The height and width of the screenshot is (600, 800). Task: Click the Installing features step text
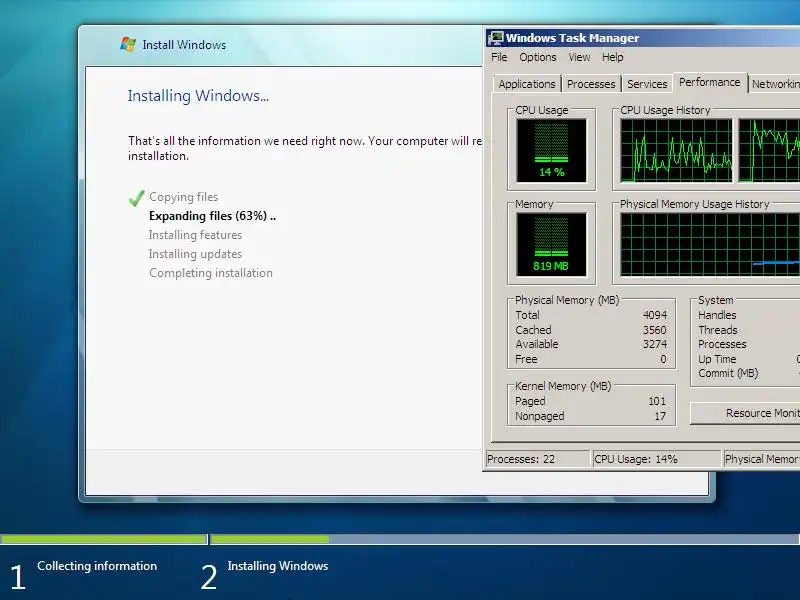(x=195, y=235)
